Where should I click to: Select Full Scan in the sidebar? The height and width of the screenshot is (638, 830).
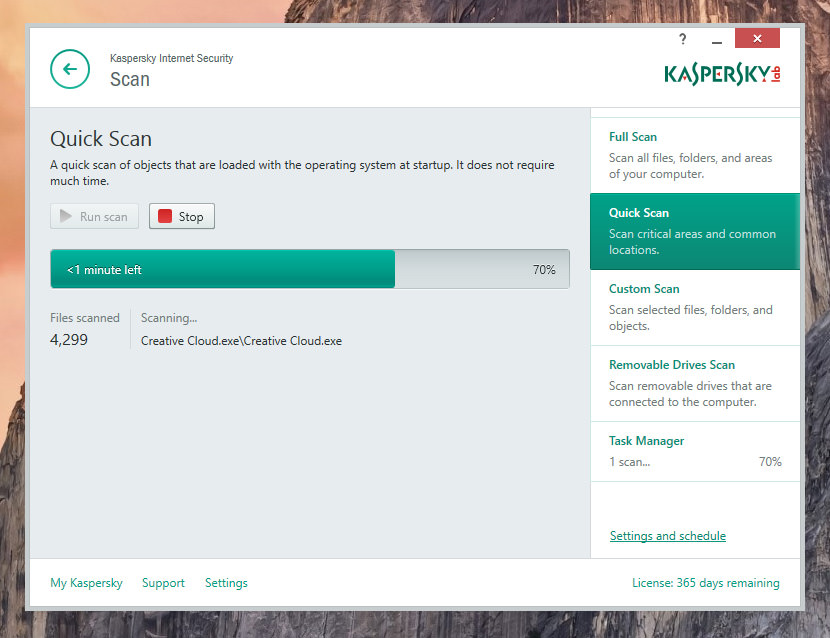pos(695,155)
